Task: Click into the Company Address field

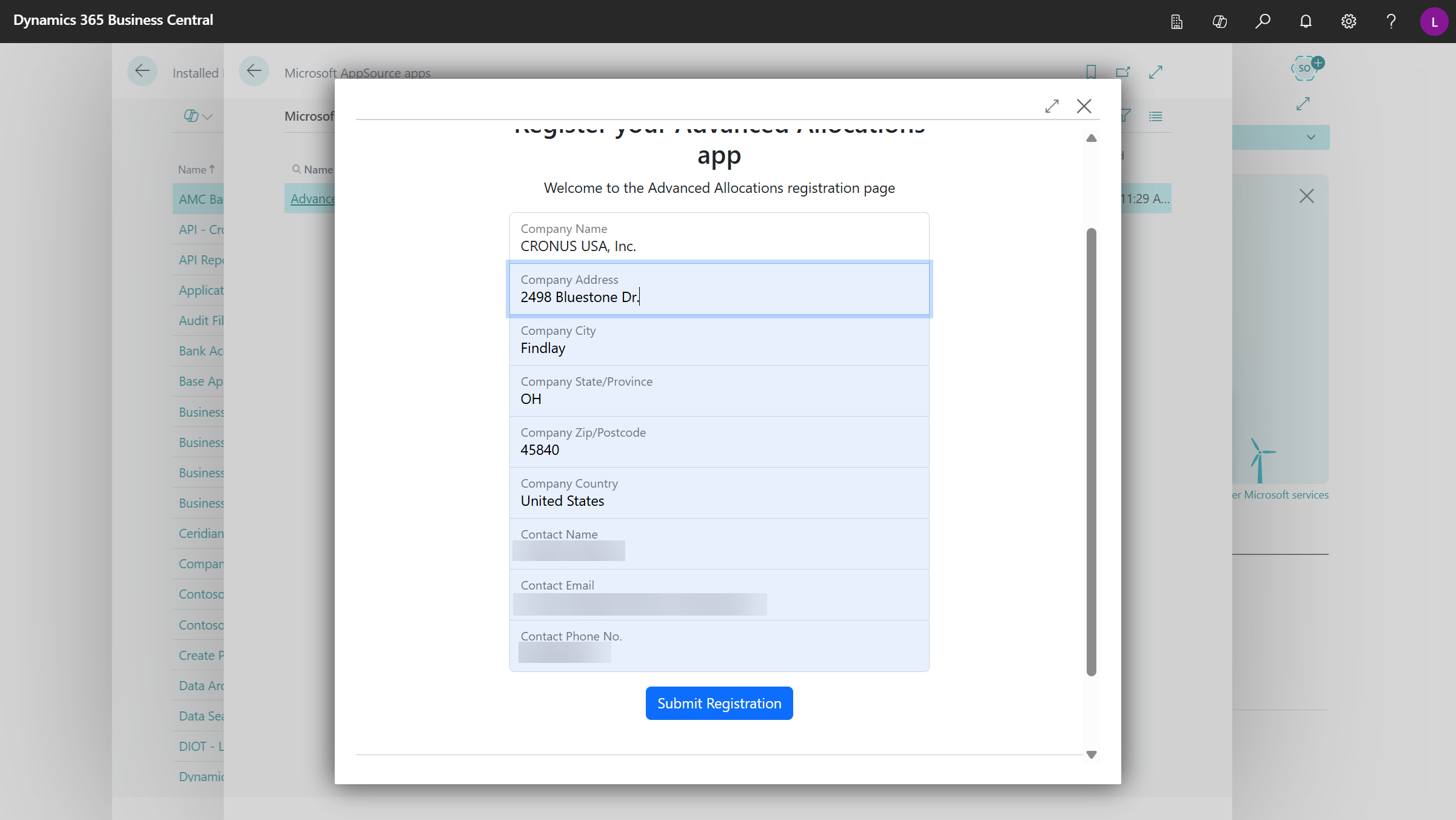Action: 719,297
